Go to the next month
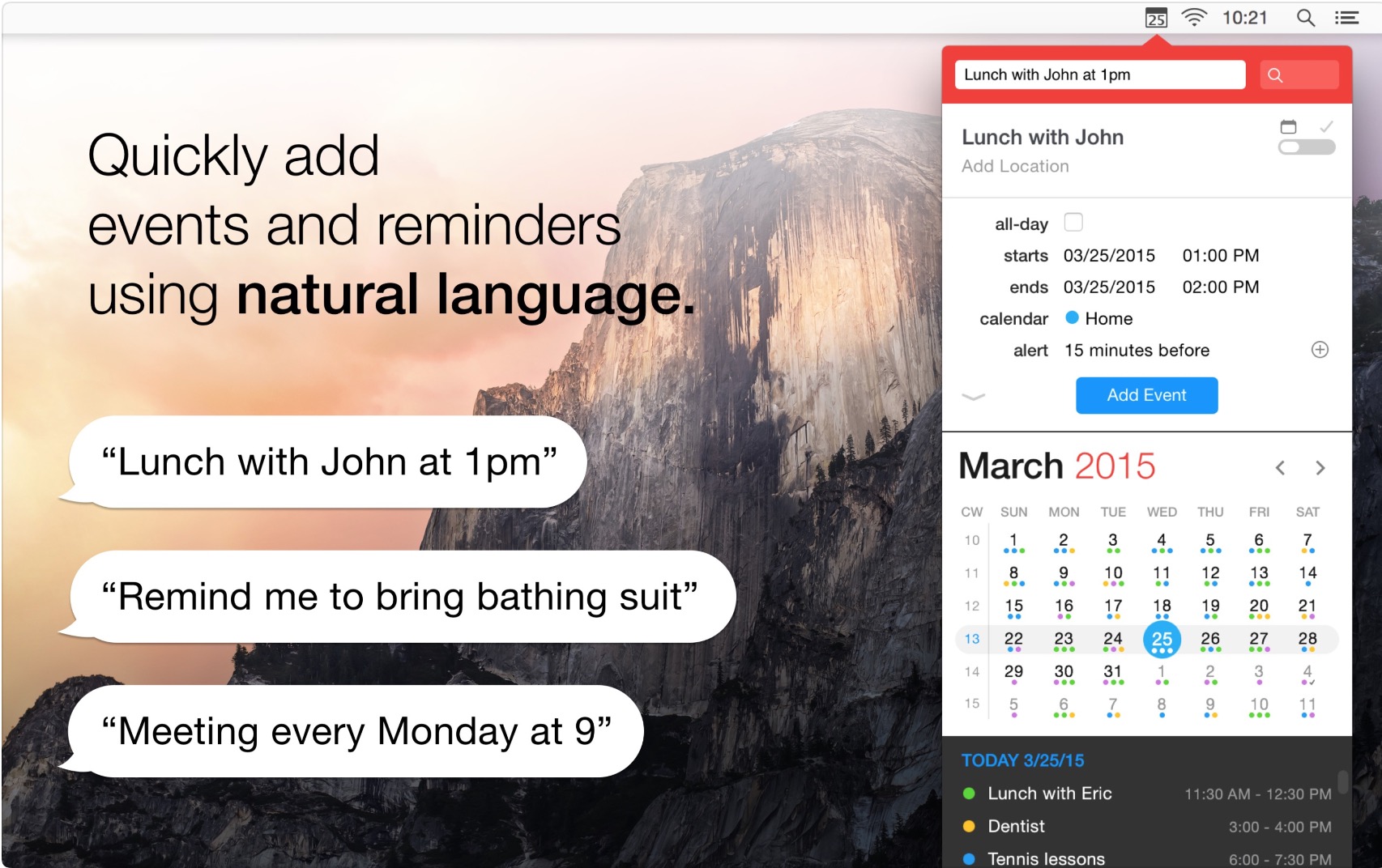Image resolution: width=1382 pixels, height=868 pixels. point(1320,468)
